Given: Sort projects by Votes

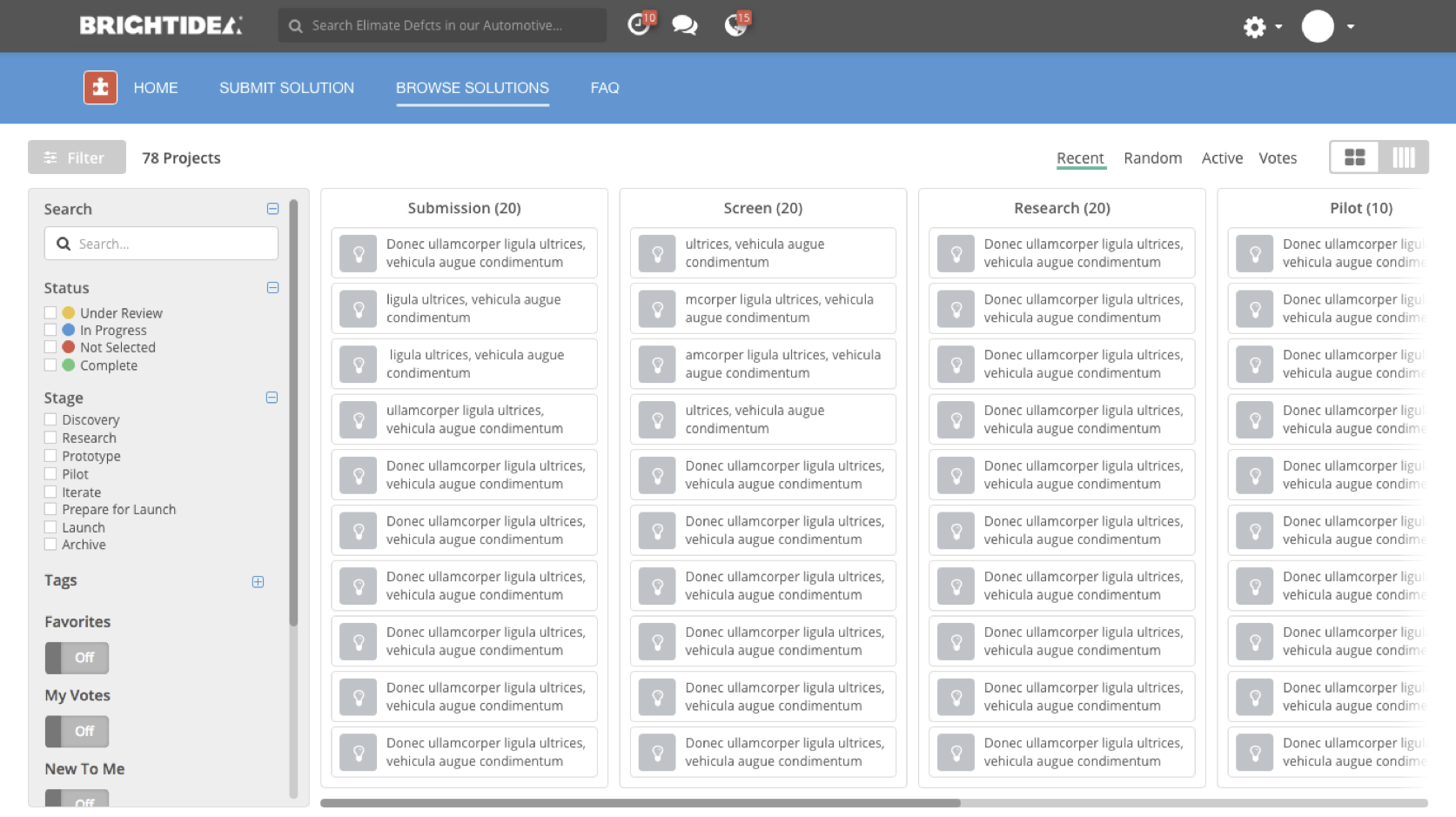Looking at the screenshot, I should [1278, 158].
